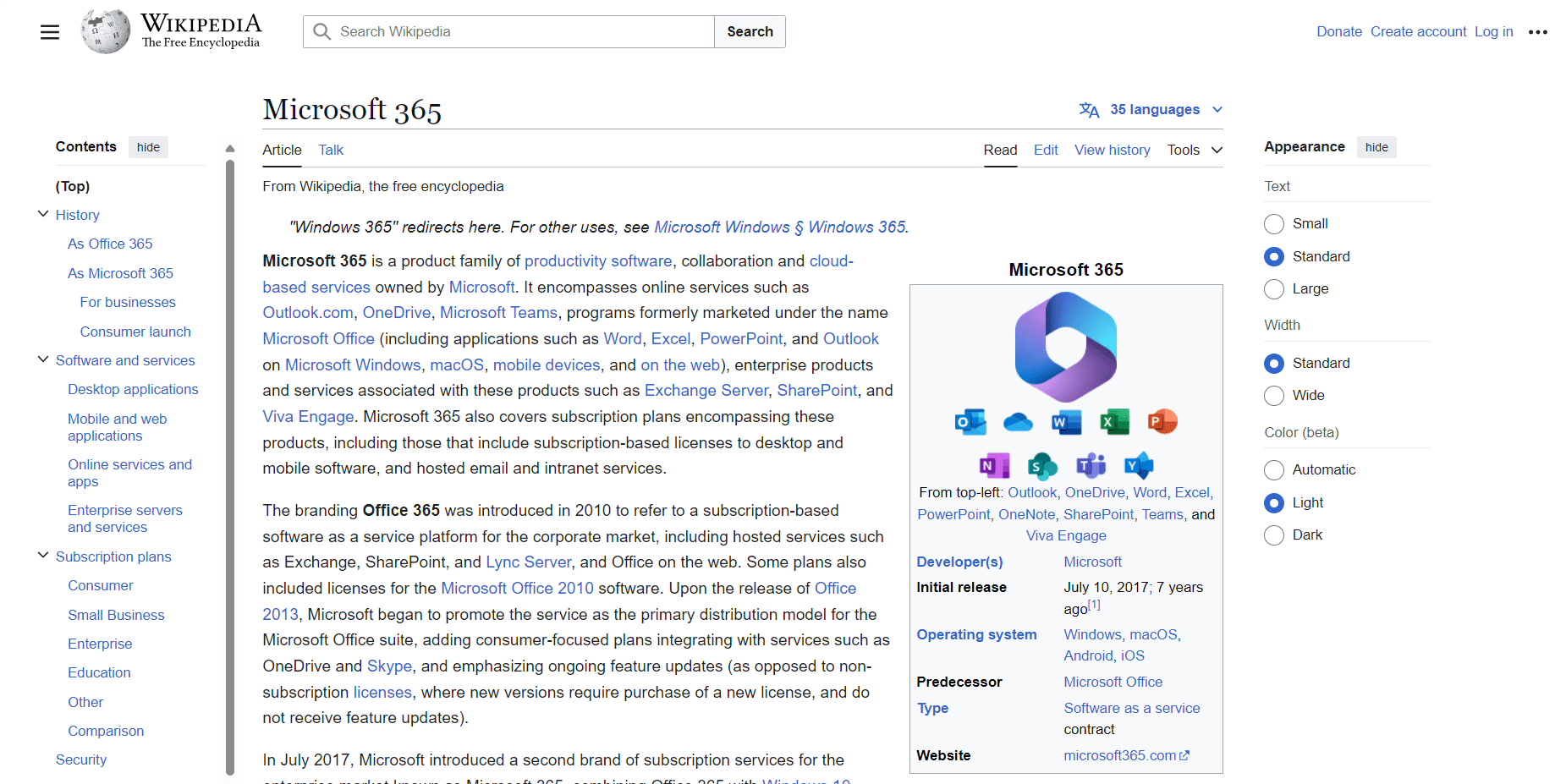
Task: Collapse Subscription plans section in contents
Action: 43,556
